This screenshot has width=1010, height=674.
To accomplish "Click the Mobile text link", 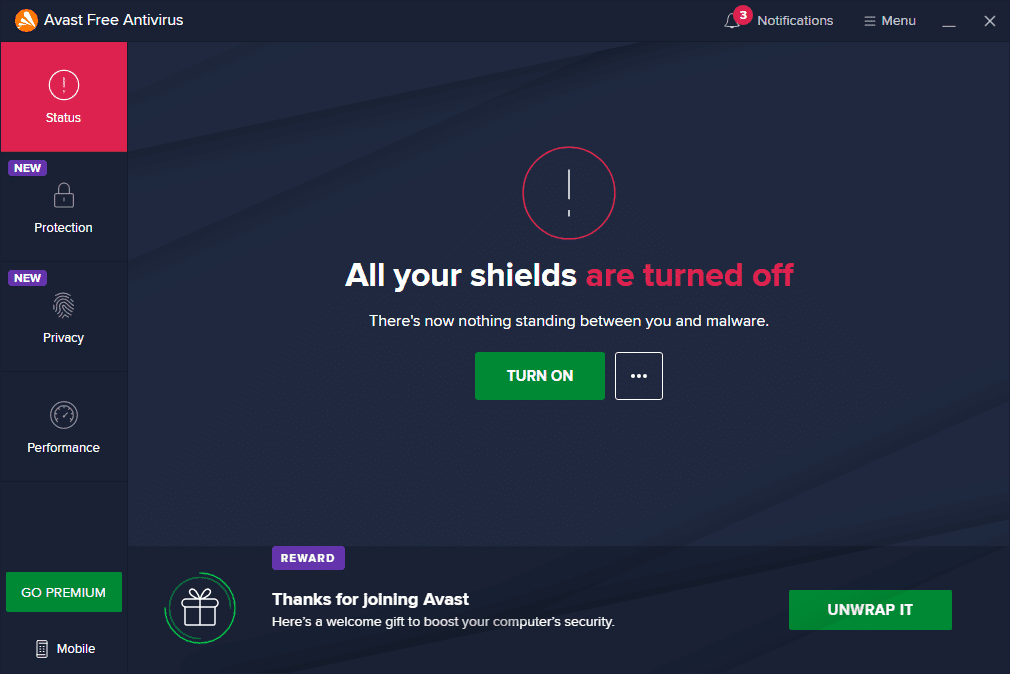I will pos(76,649).
